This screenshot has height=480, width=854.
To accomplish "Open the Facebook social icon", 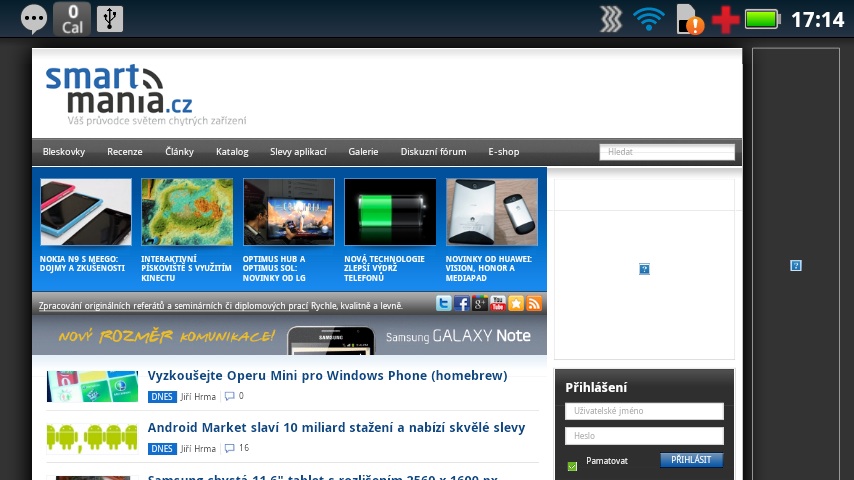I will click(x=462, y=303).
